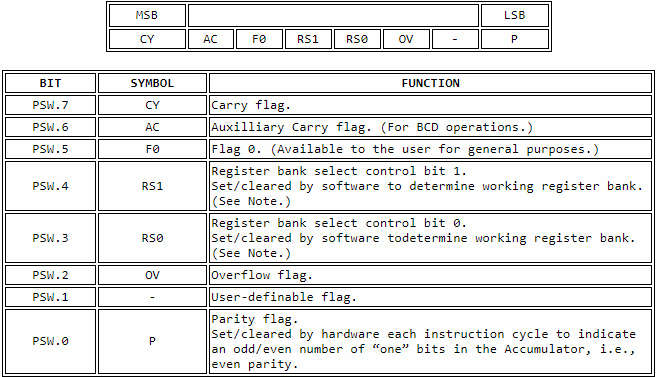Click the PSW.0 bit cell
Image resolution: width=657 pixels, height=377 pixels.
(50, 341)
